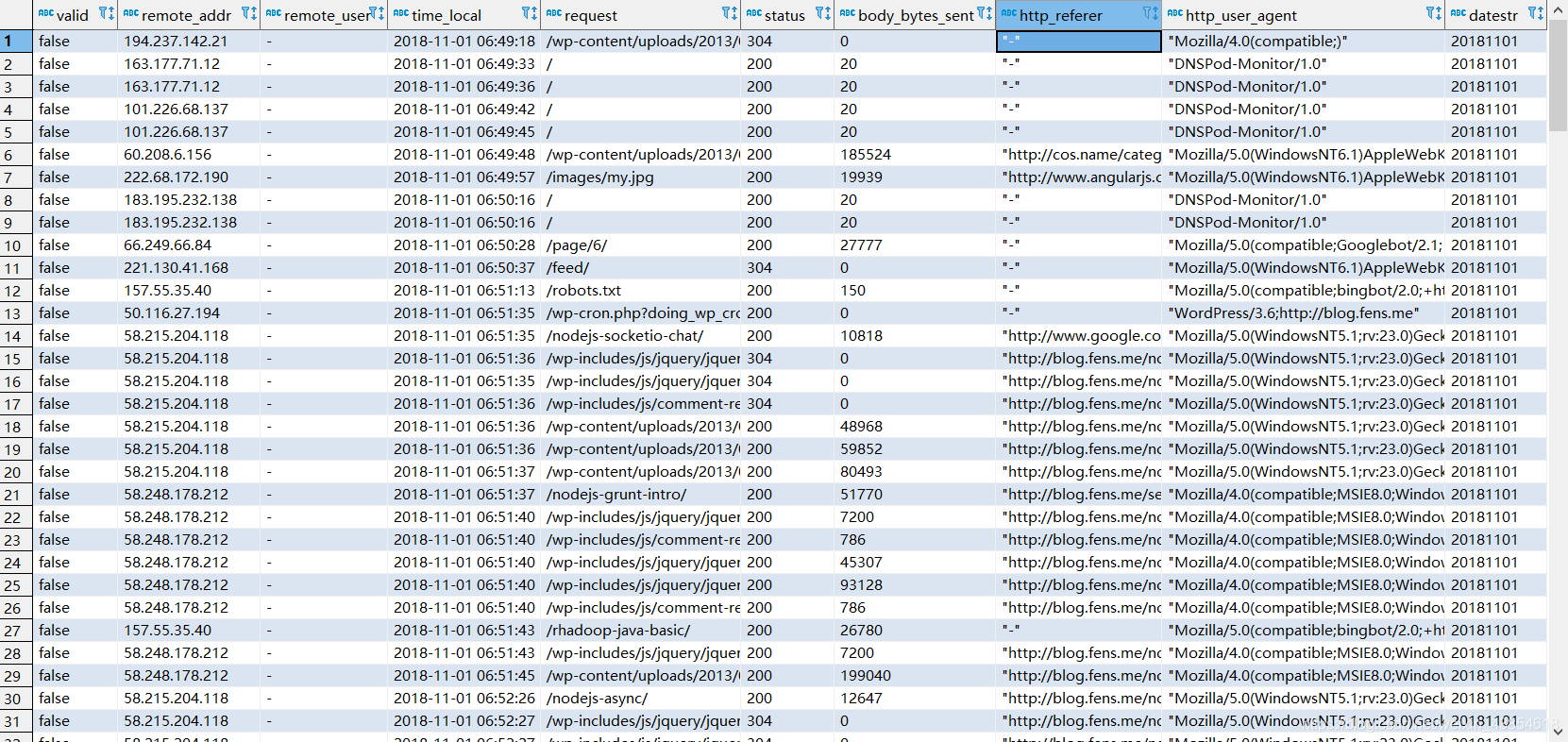Click the sort/filter icon on the request column
Viewport: 1568px width, 742px height.
coord(730,14)
